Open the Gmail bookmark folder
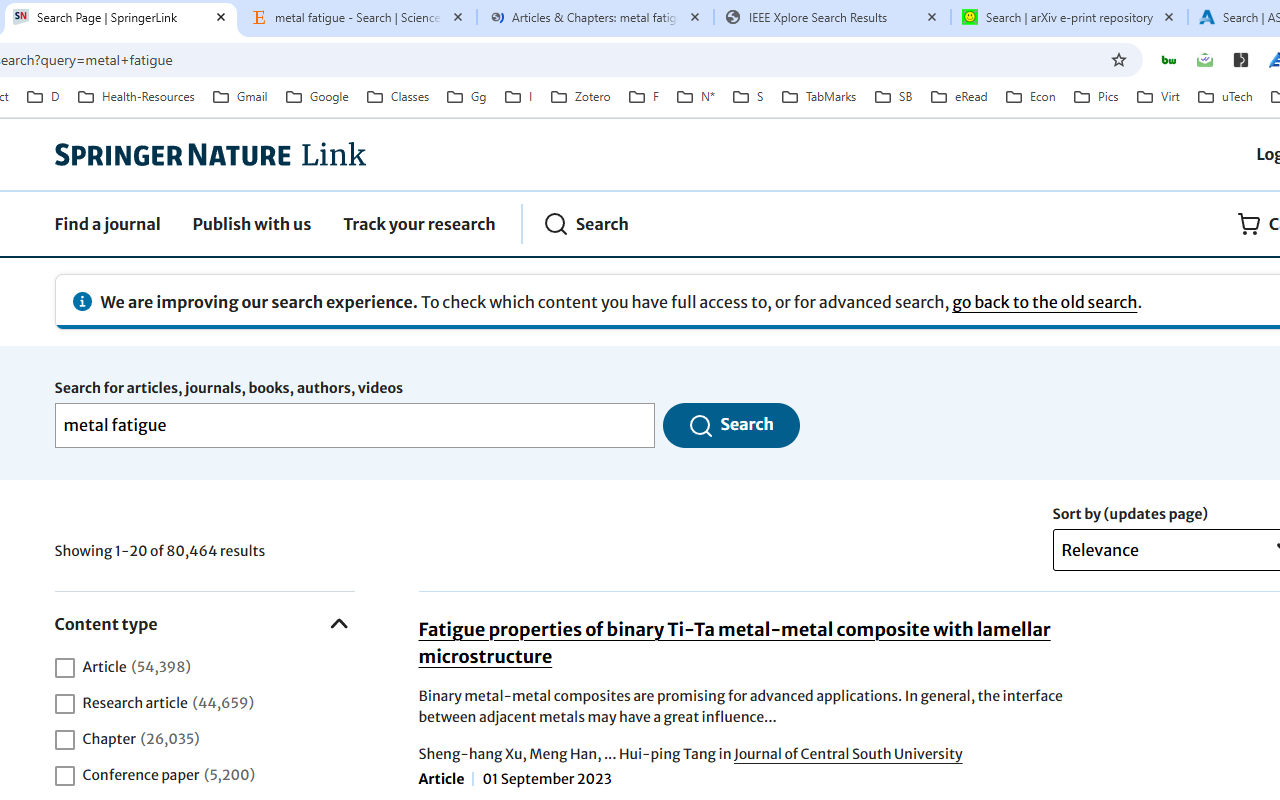The height and width of the screenshot is (800, 1280). pos(240,97)
